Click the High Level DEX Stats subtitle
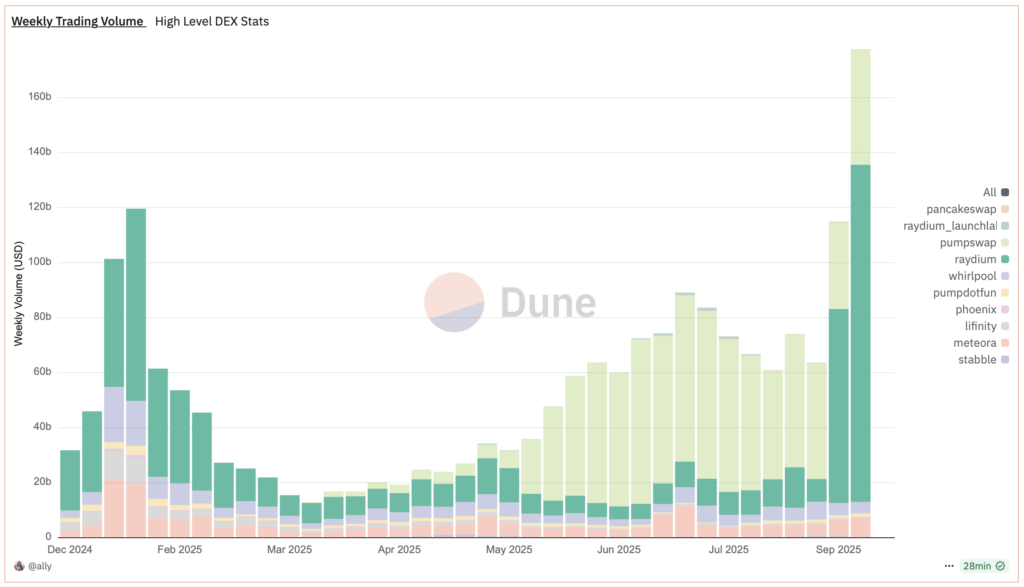The width and height of the screenshot is (1024, 587). (x=212, y=22)
